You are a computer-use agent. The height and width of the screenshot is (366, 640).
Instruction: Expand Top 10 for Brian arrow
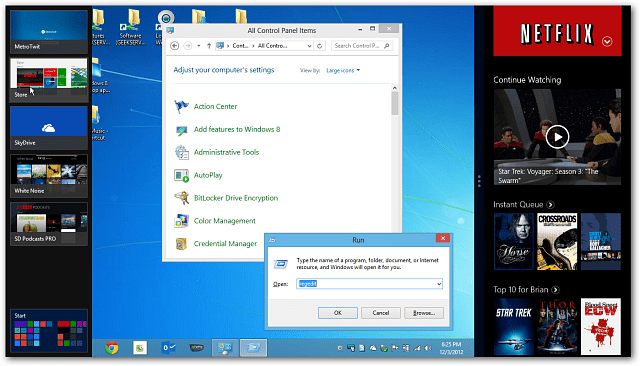pyautogui.click(x=555, y=290)
